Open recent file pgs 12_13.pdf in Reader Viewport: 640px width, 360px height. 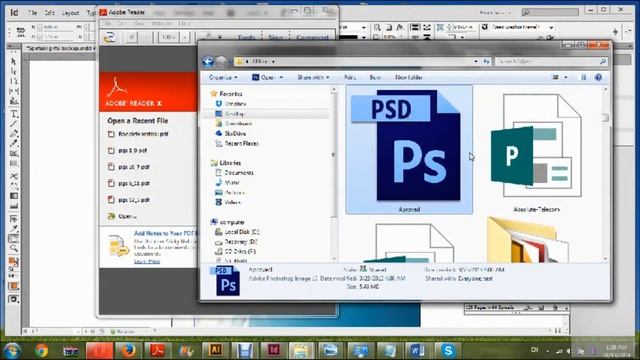point(133,200)
